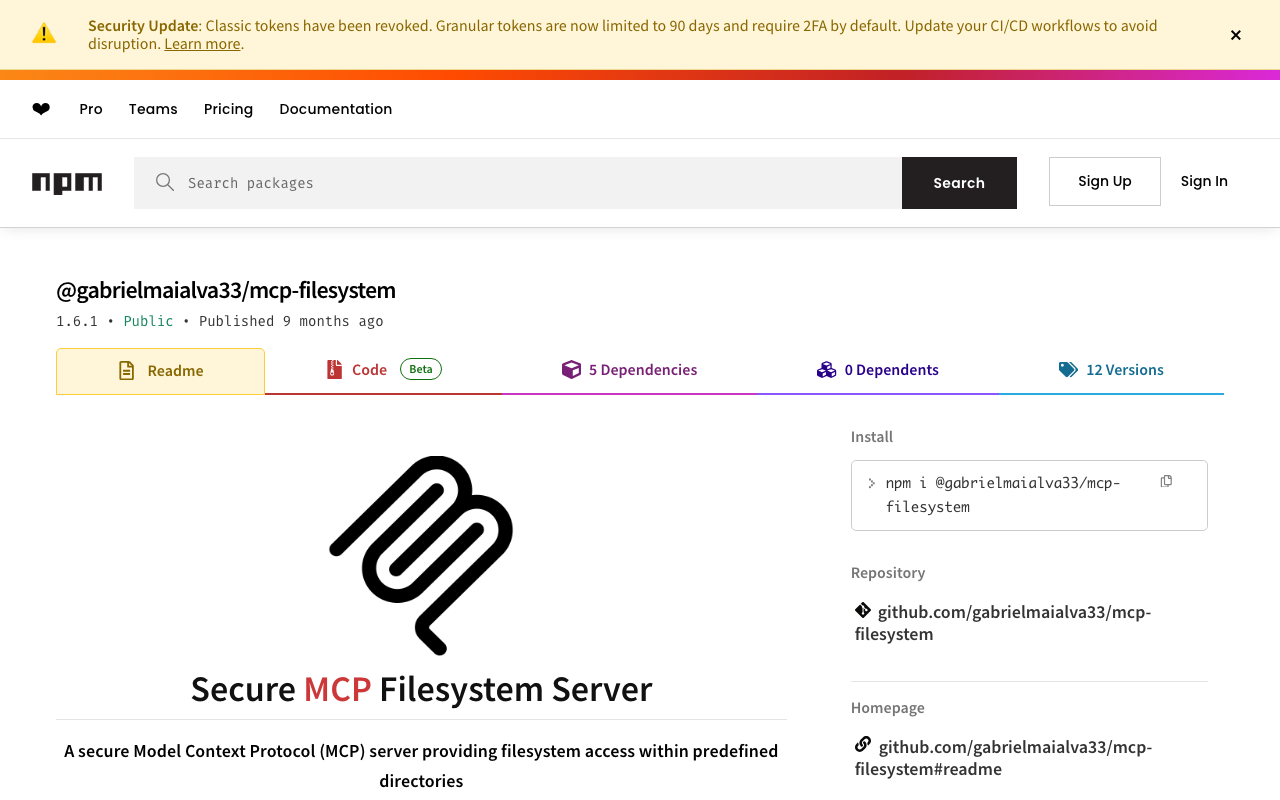Click the Beta badge on Code tab

(421, 369)
